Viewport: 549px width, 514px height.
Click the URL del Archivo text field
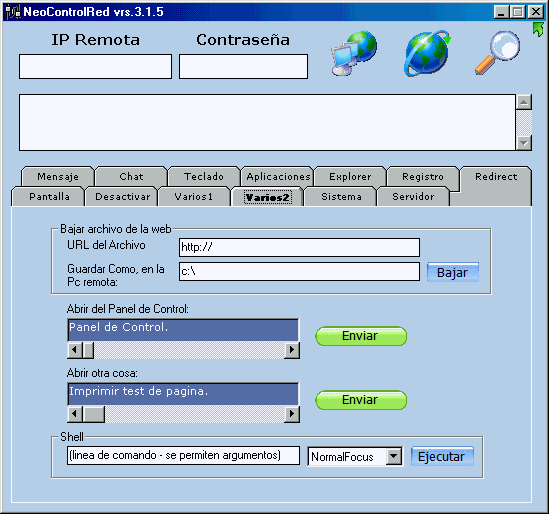(x=299, y=247)
